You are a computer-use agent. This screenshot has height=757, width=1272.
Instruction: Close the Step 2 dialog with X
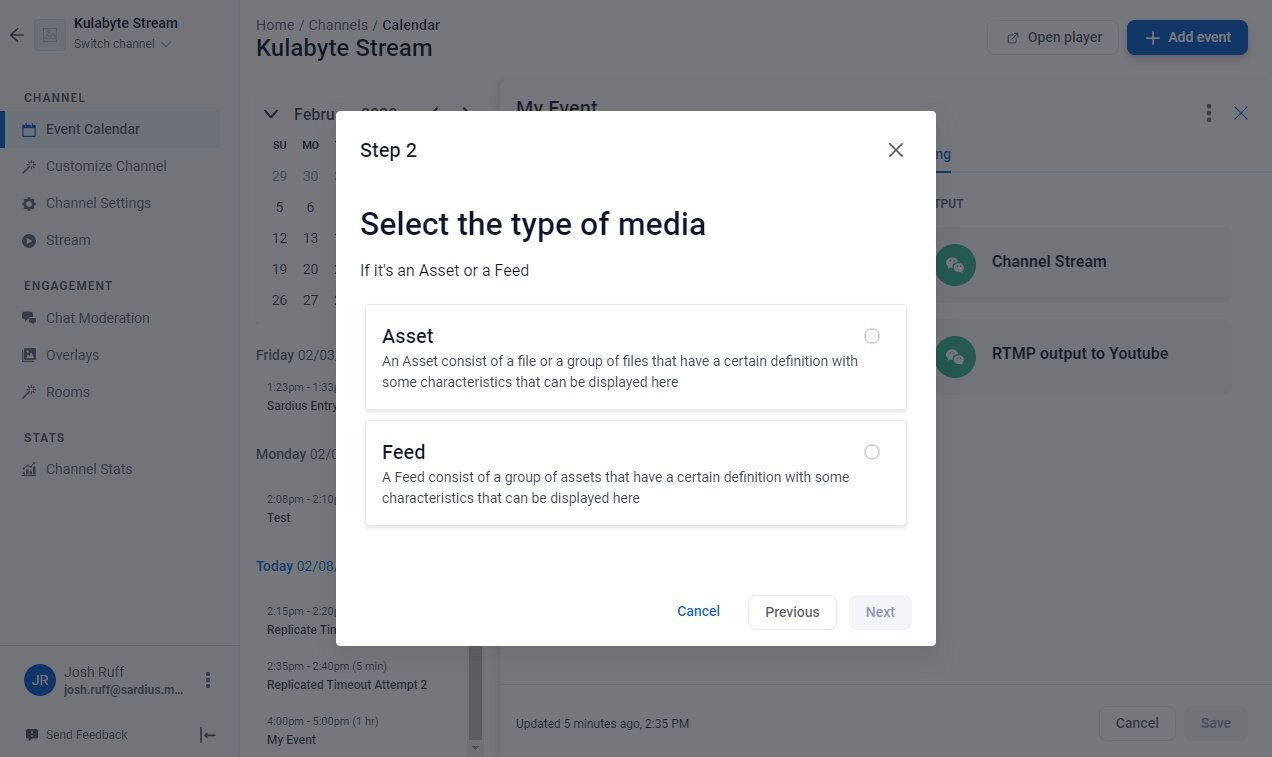pos(896,150)
